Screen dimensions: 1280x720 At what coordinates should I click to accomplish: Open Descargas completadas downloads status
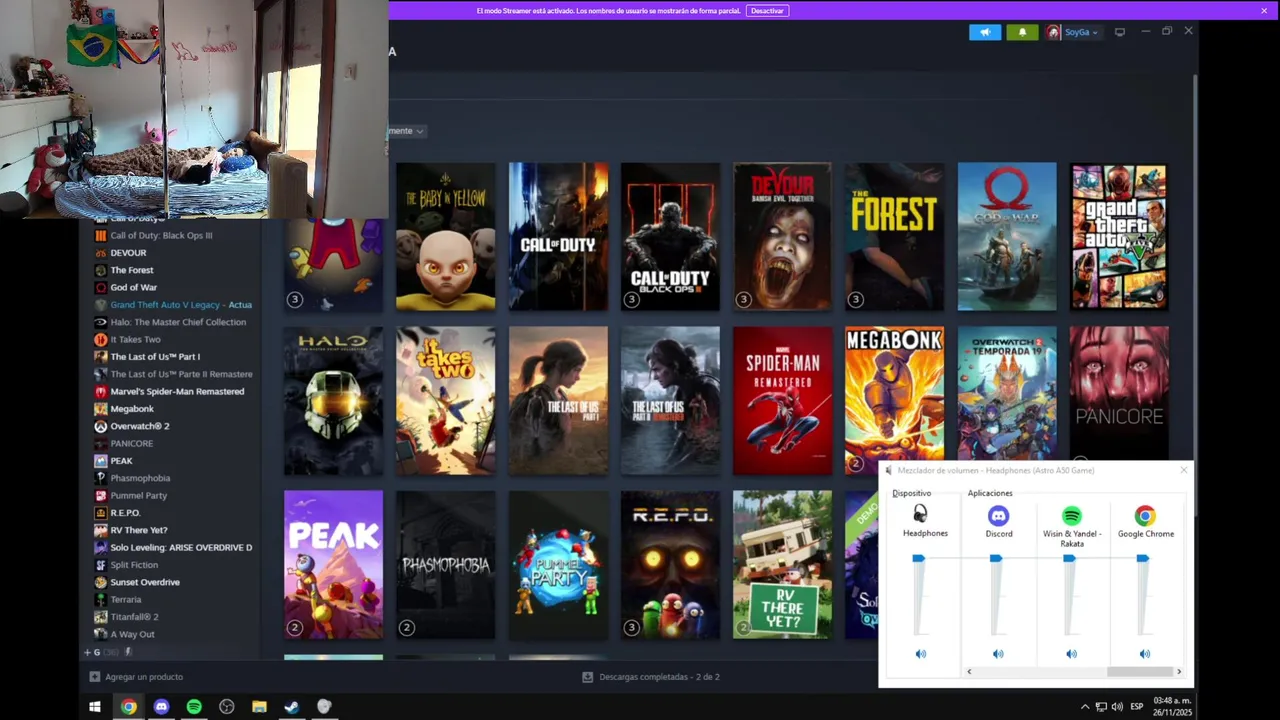tap(651, 677)
